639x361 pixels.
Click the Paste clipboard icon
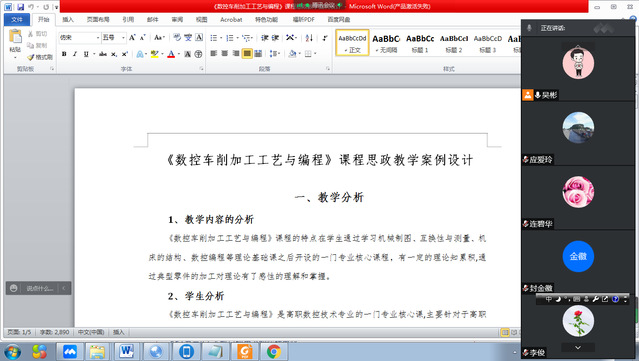(x=15, y=41)
